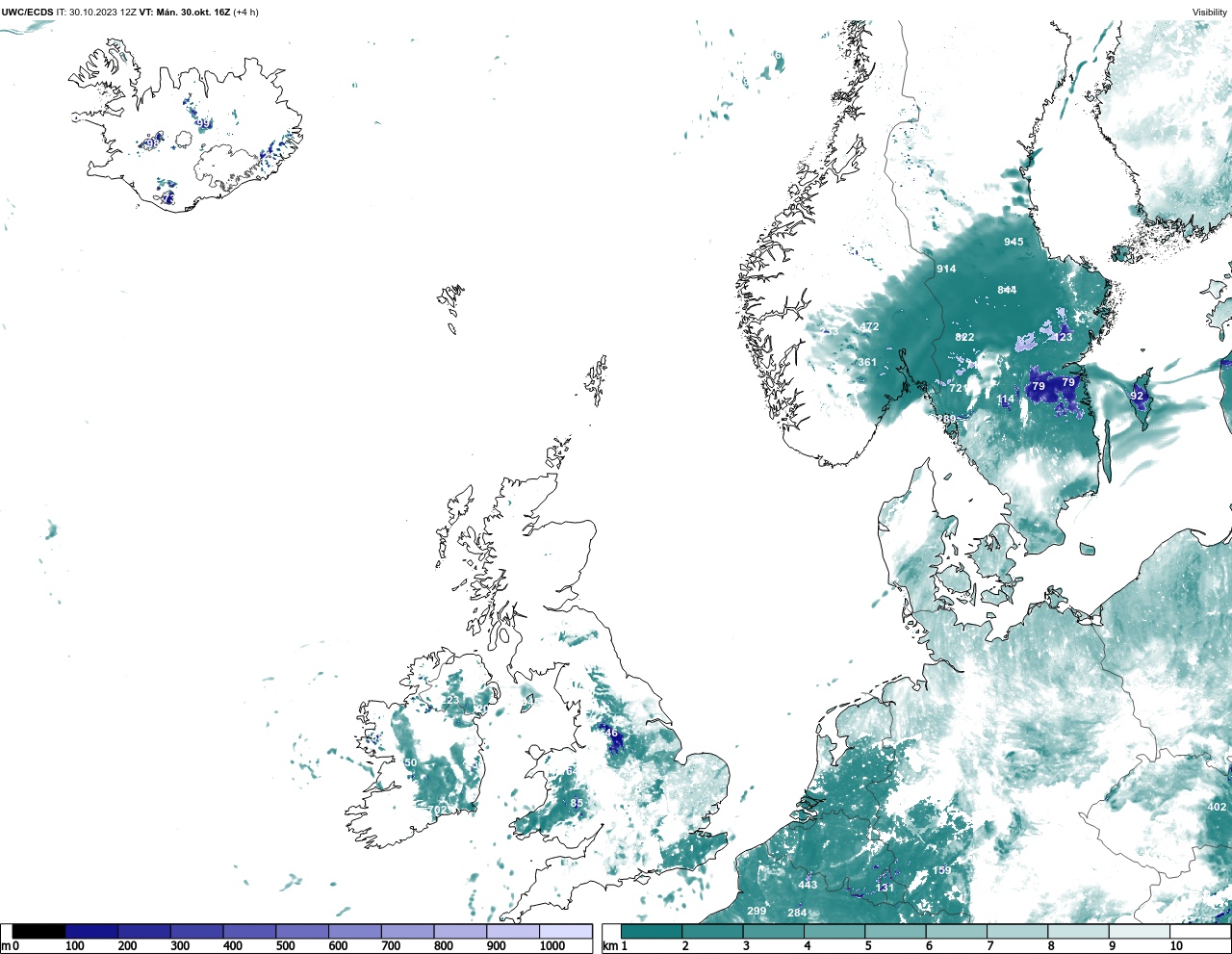Select the teal swatch between km 4 and 5
This screenshot has height=954, width=1232.
pyautogui.click(x=834, y=931)
